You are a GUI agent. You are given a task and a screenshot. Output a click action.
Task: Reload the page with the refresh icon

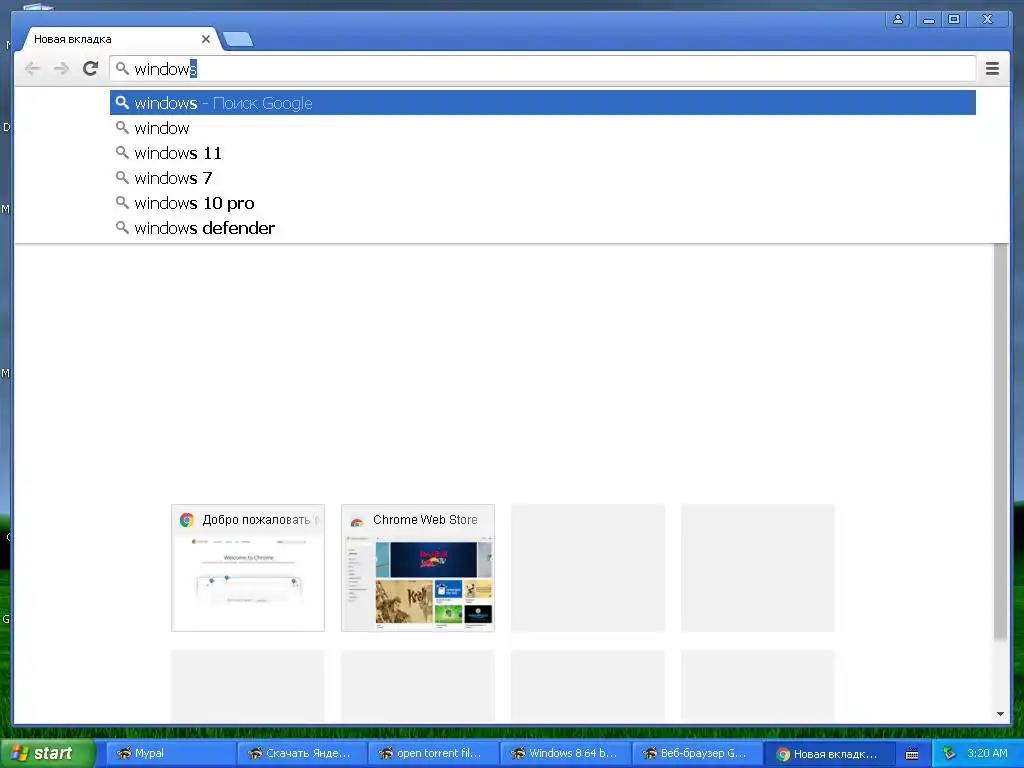click(91, 69)
